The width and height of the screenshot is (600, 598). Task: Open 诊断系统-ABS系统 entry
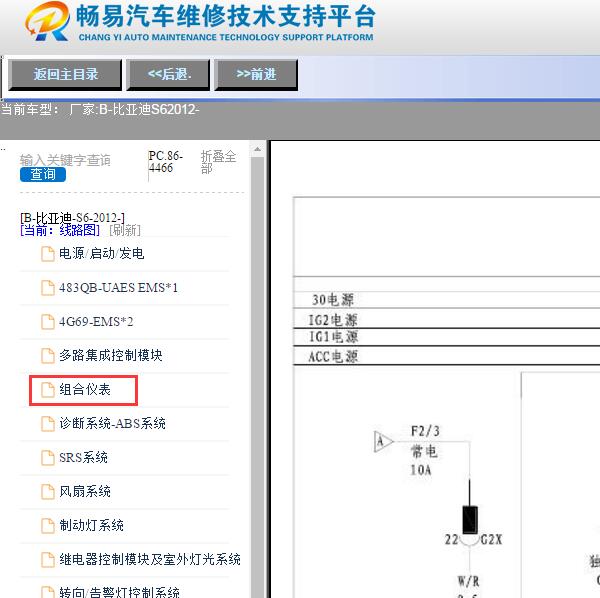(x=112, y=424)
